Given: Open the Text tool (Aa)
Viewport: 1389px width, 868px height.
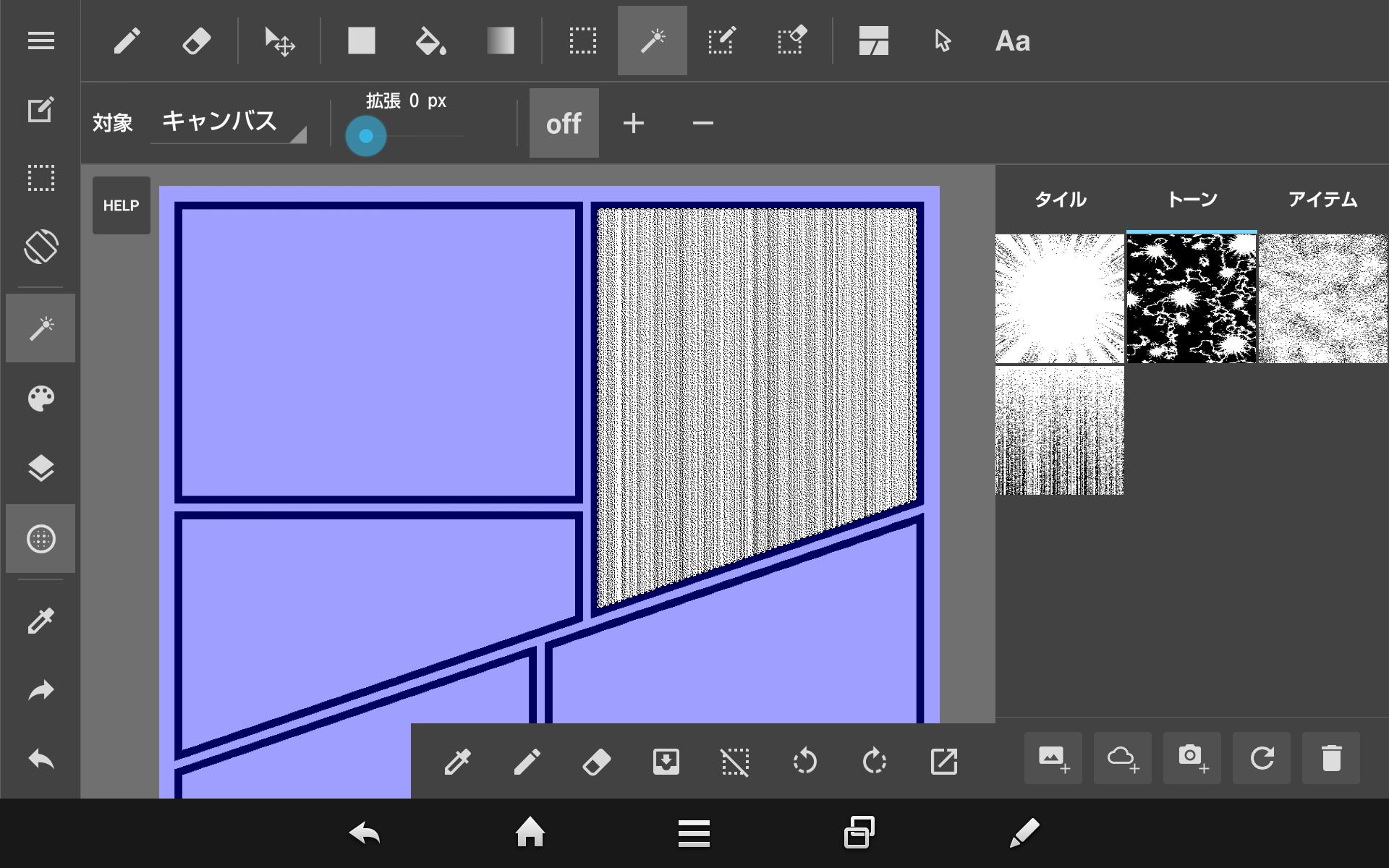Looking at the screenshot, I should pos(1012,41).
